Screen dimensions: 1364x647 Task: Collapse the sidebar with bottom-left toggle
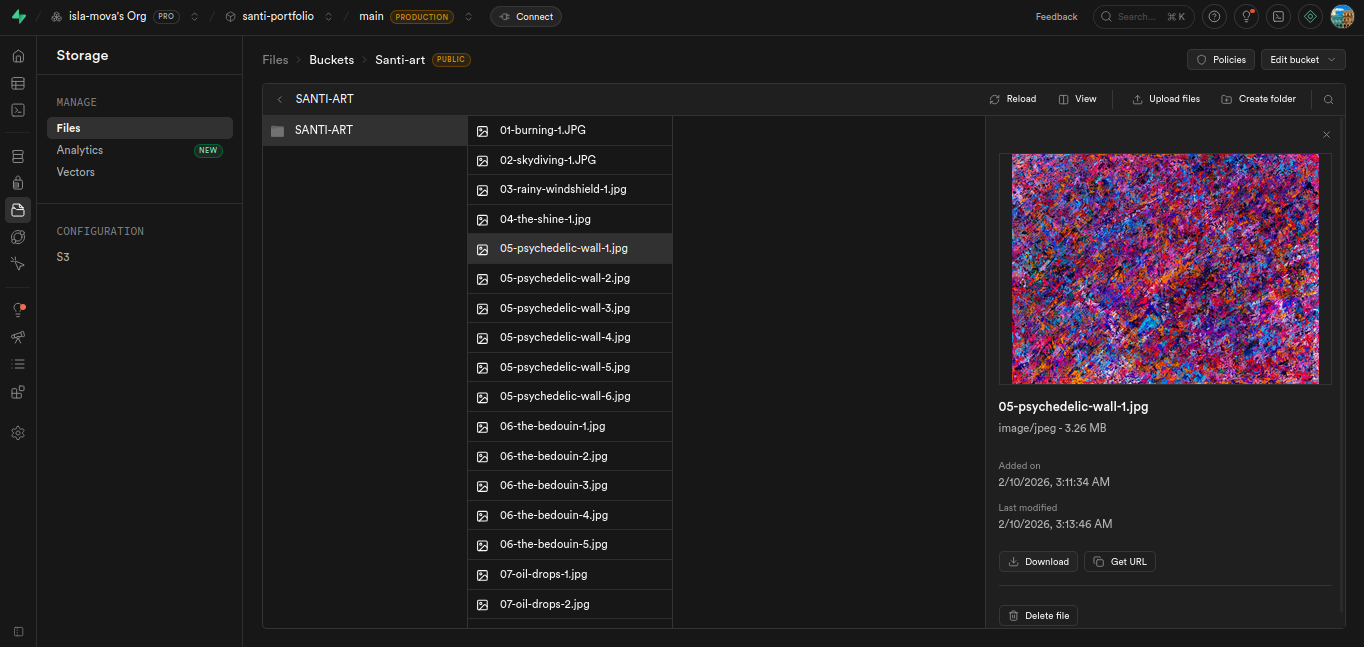18,631
